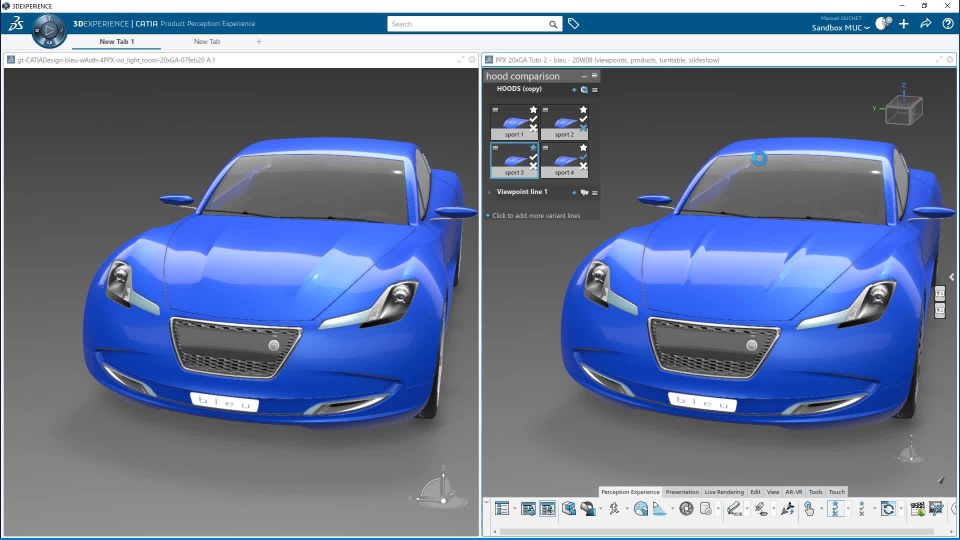Toggle accept checkmark on sport 4
The width and height of the screenshot is (960, 540).
click(x=583, y=157)
